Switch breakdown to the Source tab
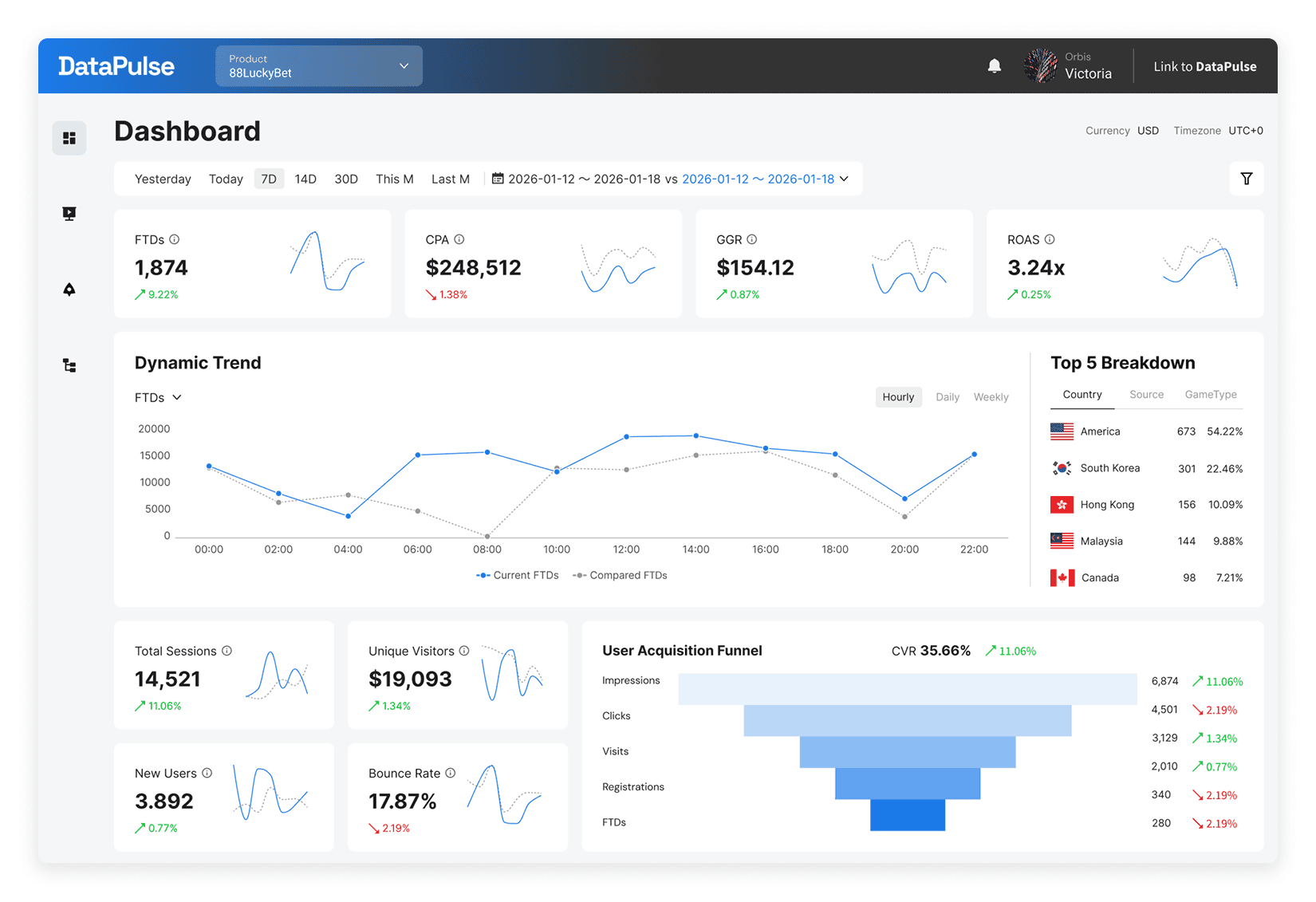 pyautogui.click(x=1146, y=394)
